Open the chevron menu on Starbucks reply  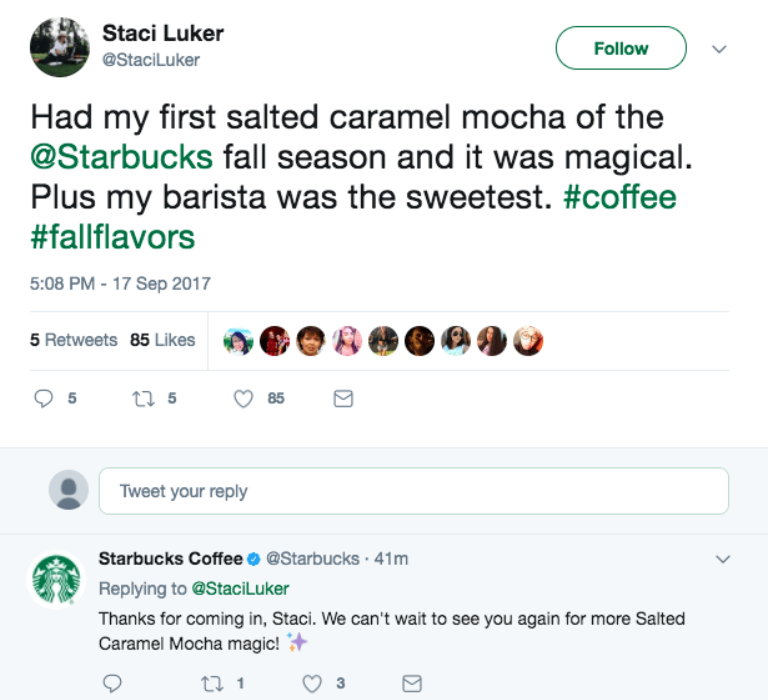[x=722, y=559]
